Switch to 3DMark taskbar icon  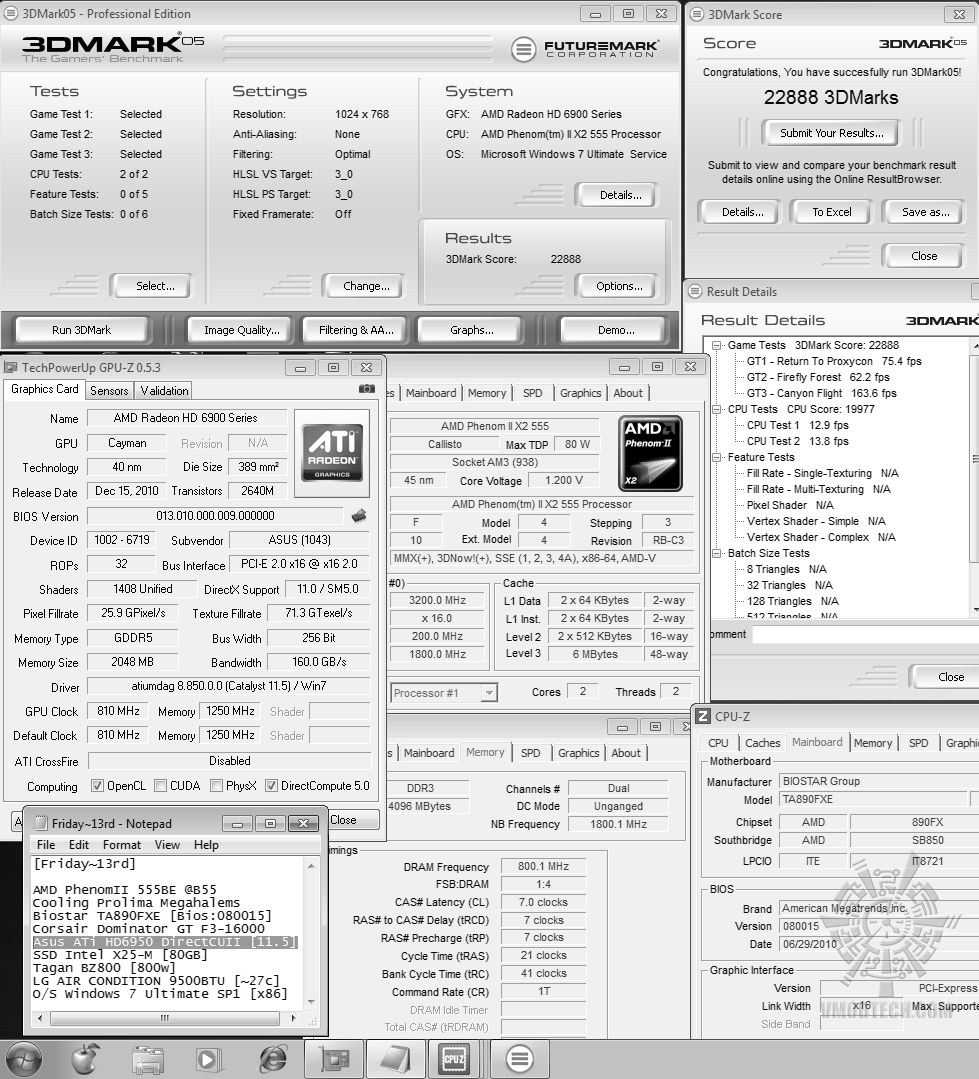coord(519,1059)
